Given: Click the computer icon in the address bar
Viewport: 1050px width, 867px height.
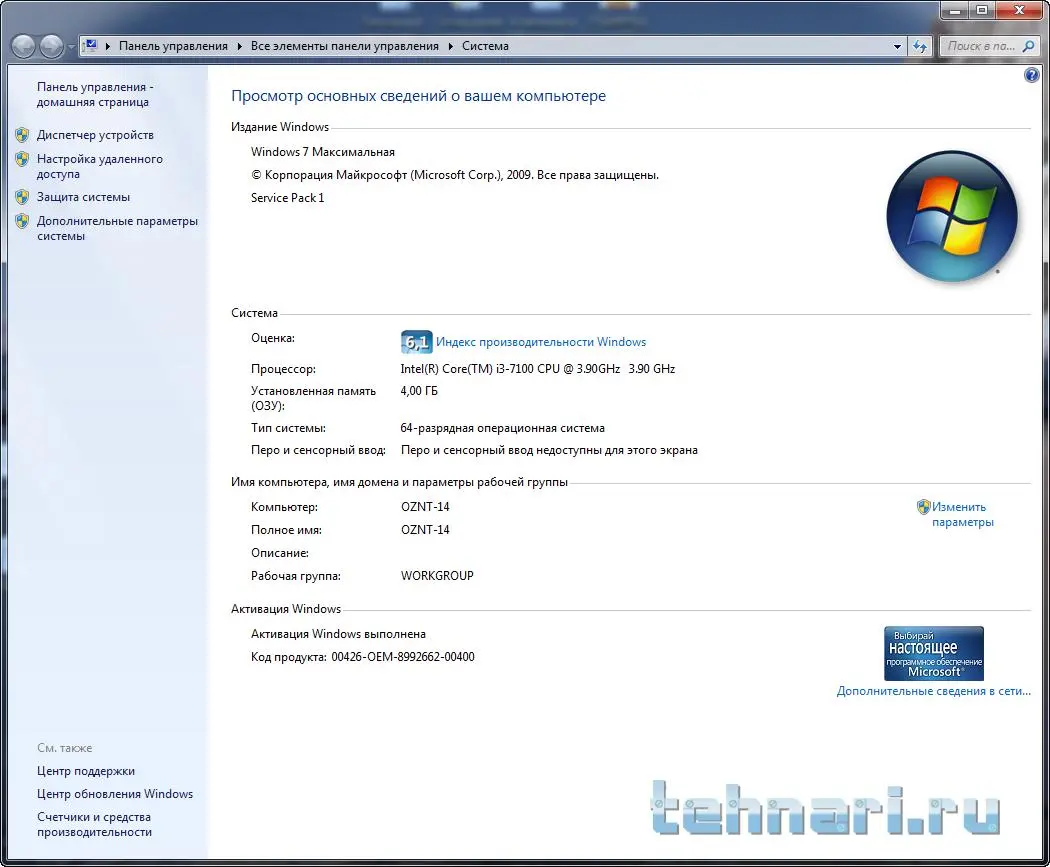Looking at the screenshot, I should coord(90,46).
